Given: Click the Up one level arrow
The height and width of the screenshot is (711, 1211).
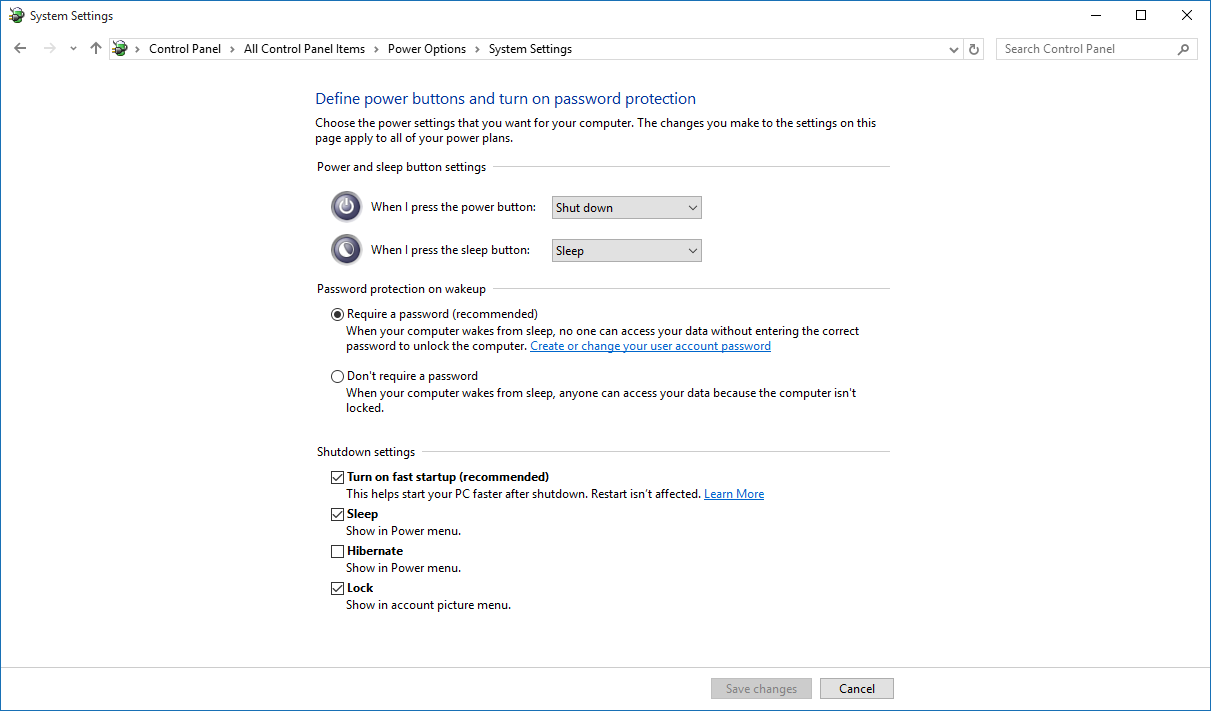Looking at the screenshot, I should tap(96, 48).
